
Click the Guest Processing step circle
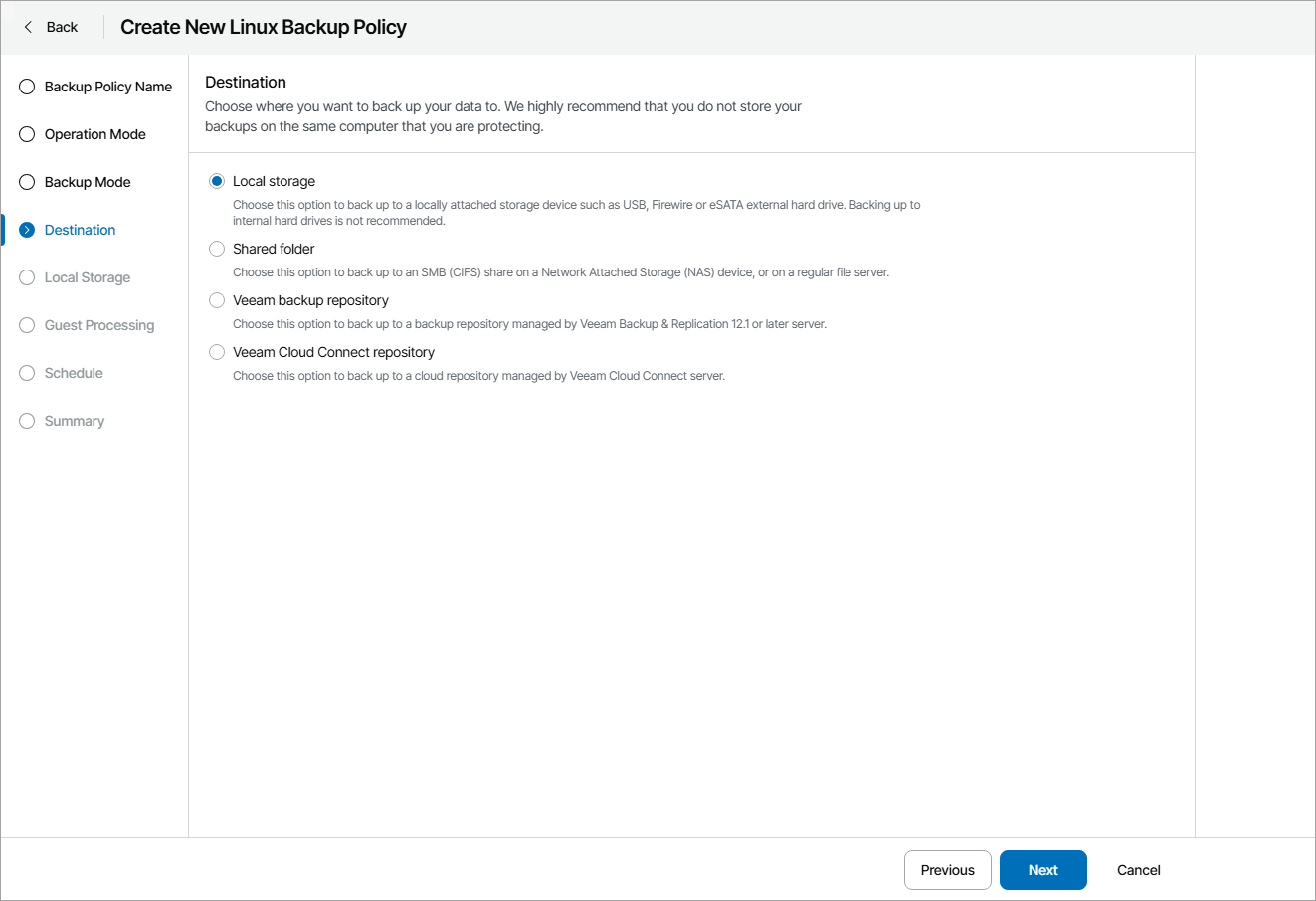(x=26, y=325)
